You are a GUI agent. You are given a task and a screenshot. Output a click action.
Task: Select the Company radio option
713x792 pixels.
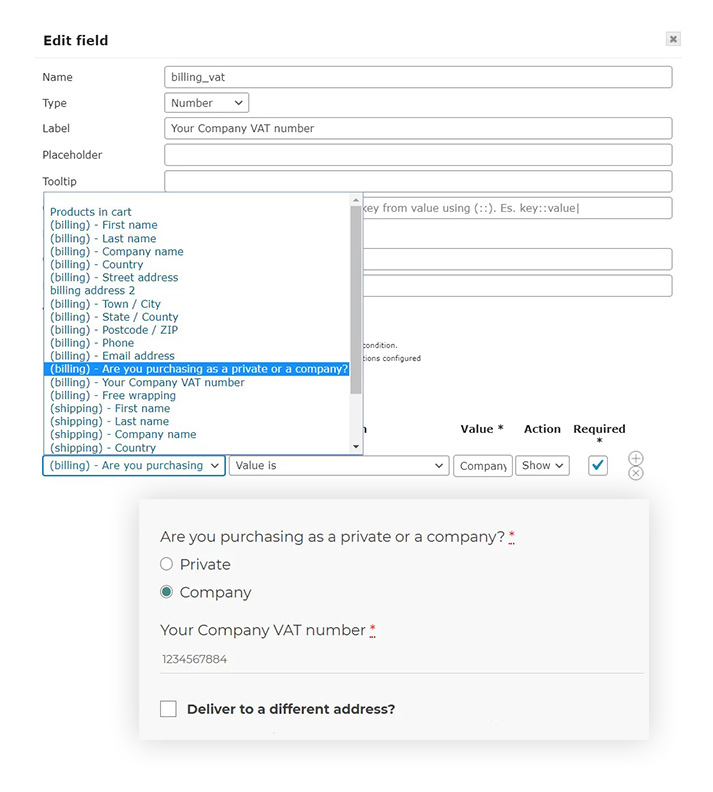(x=167, y=592)
